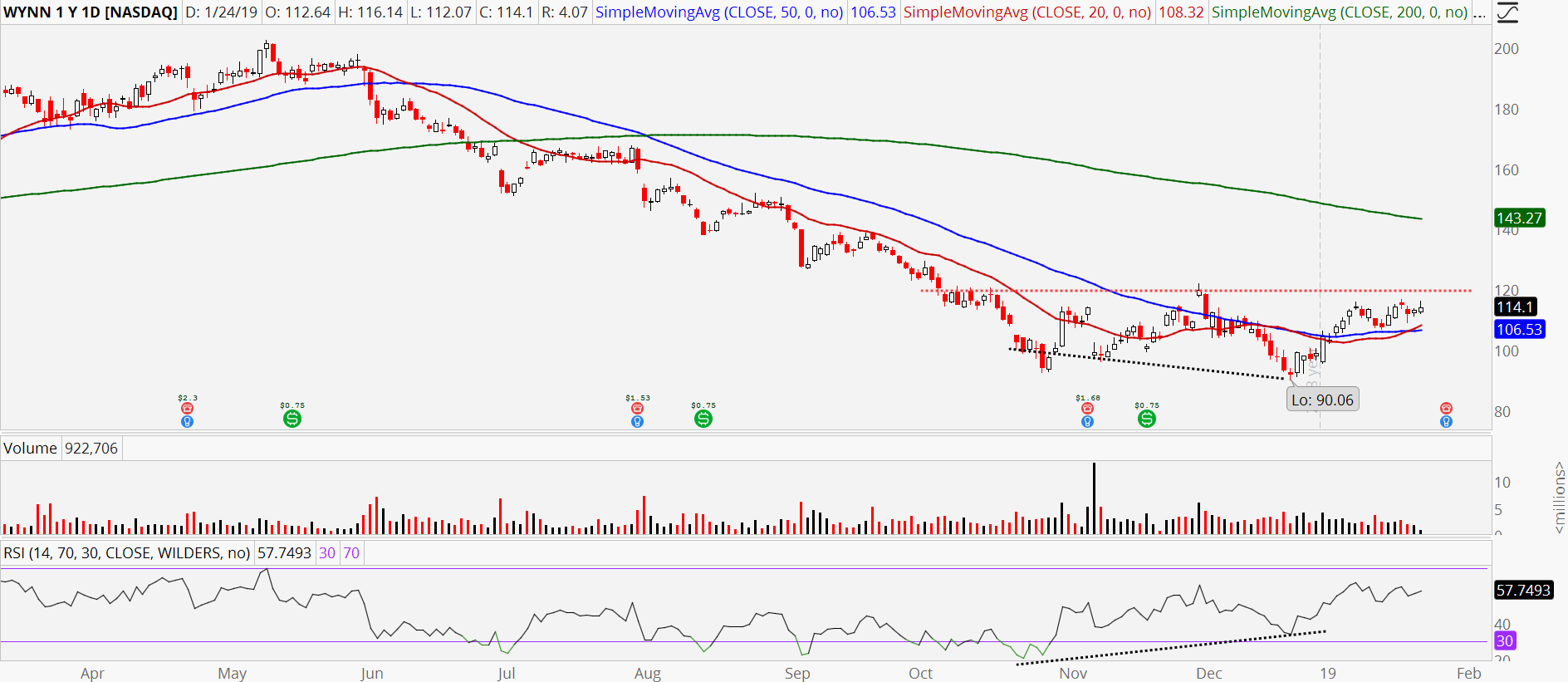Click the lightbulb icon under $2.3 earnings

[188, 421]
